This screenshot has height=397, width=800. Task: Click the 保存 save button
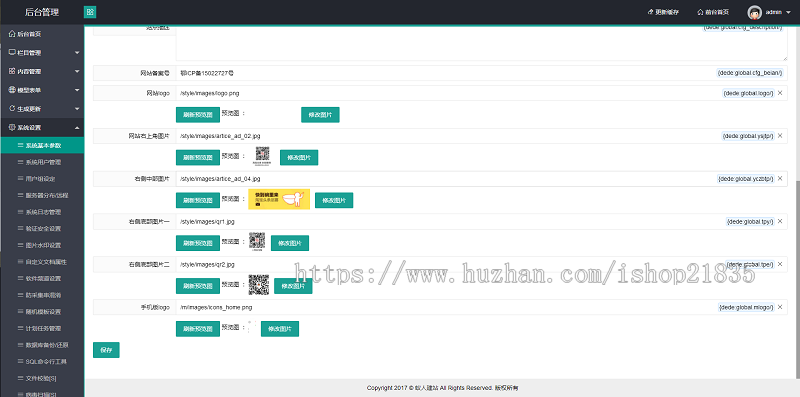pos(106,350)
